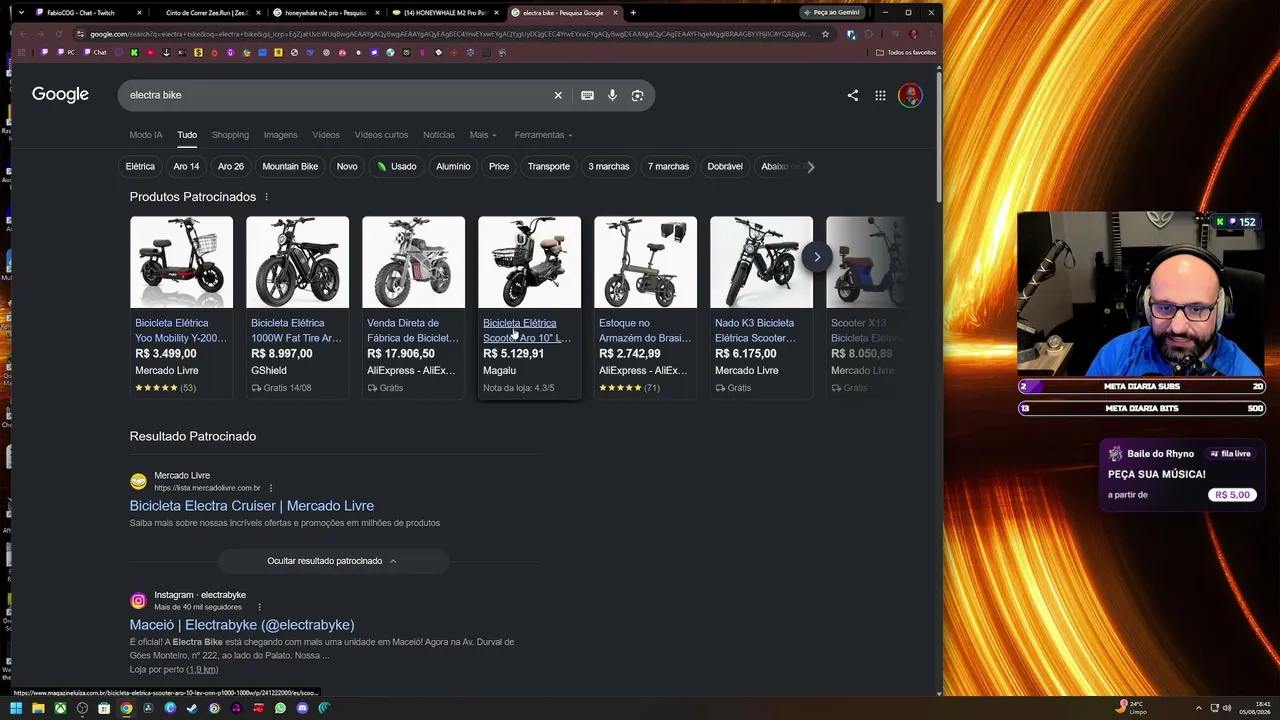The height and width of the screenshot is (720, 1280).
Task: Show hidden system tray icons
Action: pos(1198,708)
